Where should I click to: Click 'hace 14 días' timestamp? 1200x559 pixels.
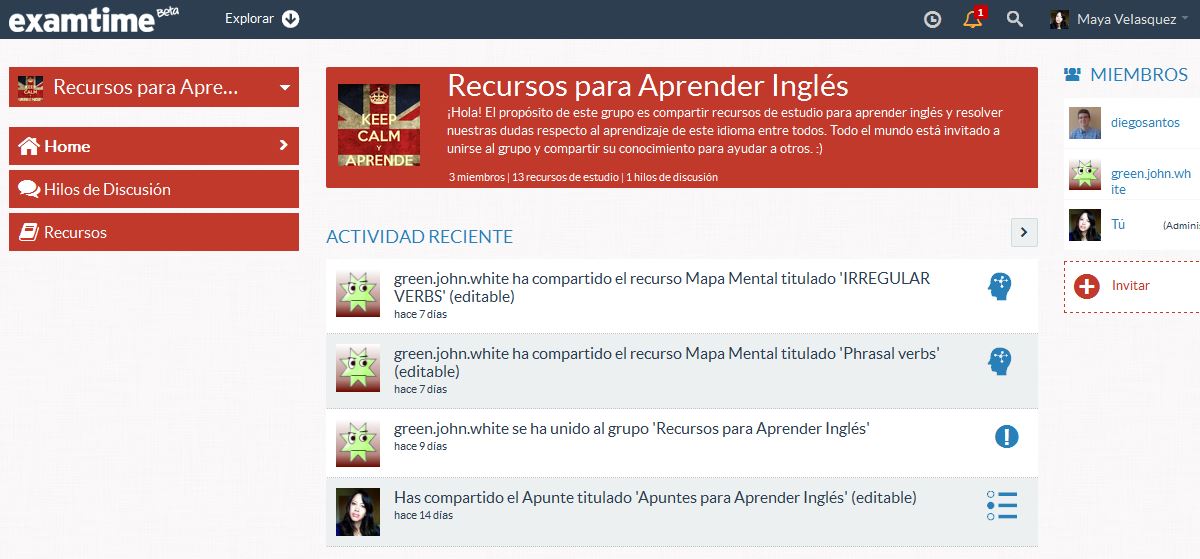point(423,515)
